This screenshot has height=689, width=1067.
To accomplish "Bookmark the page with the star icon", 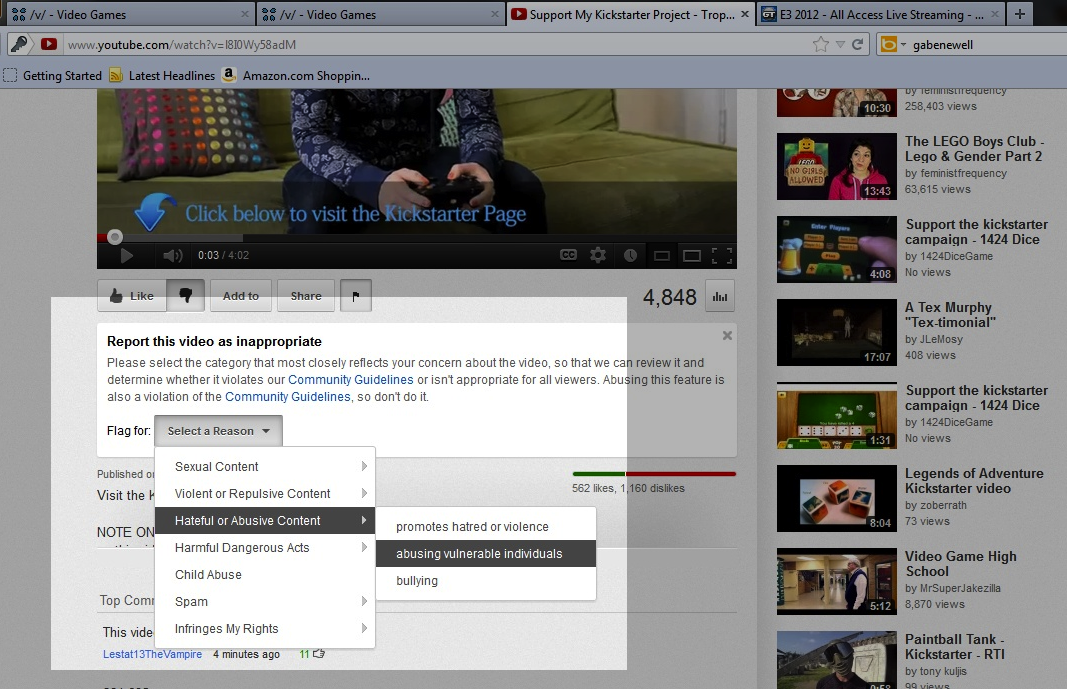I will (820, 45).
